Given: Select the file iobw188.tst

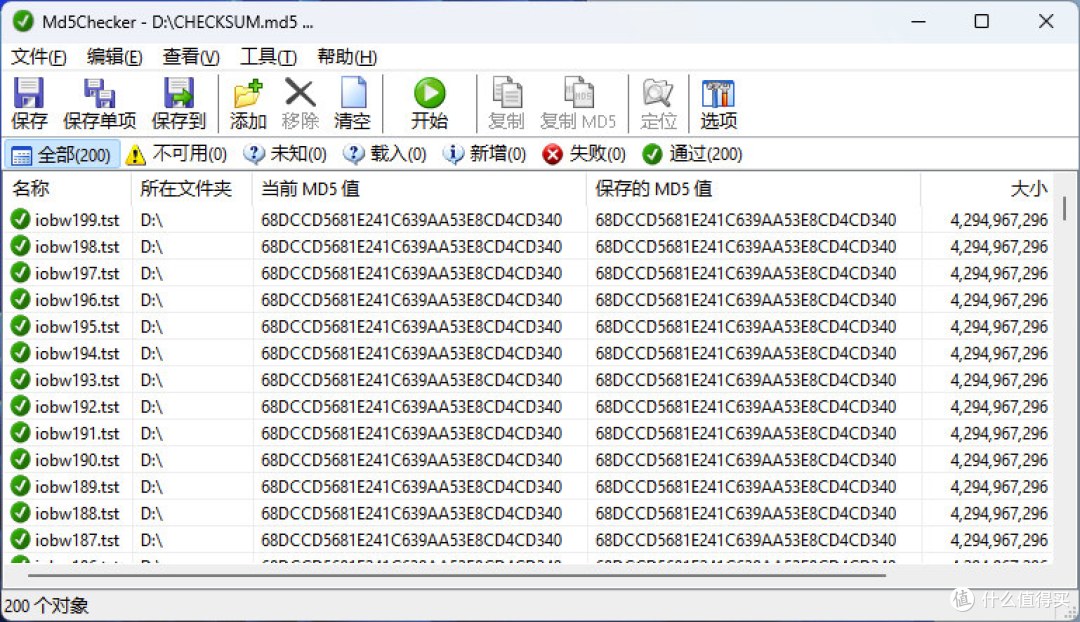Looking at the screenshot, I should (76, 513).
